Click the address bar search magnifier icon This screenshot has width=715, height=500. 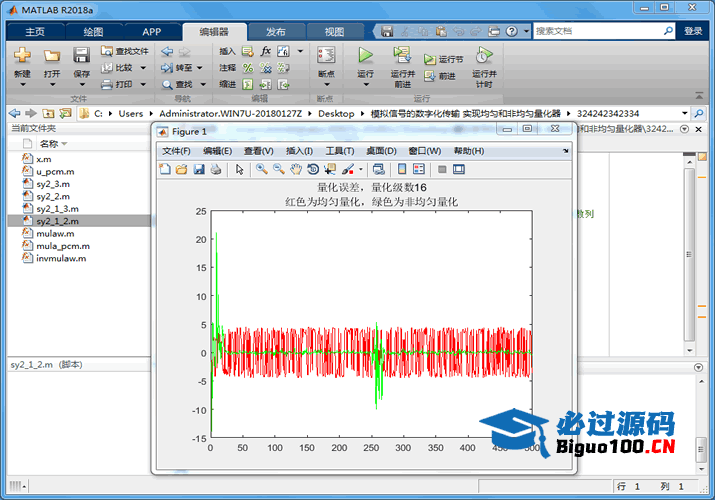coord(699,113)
